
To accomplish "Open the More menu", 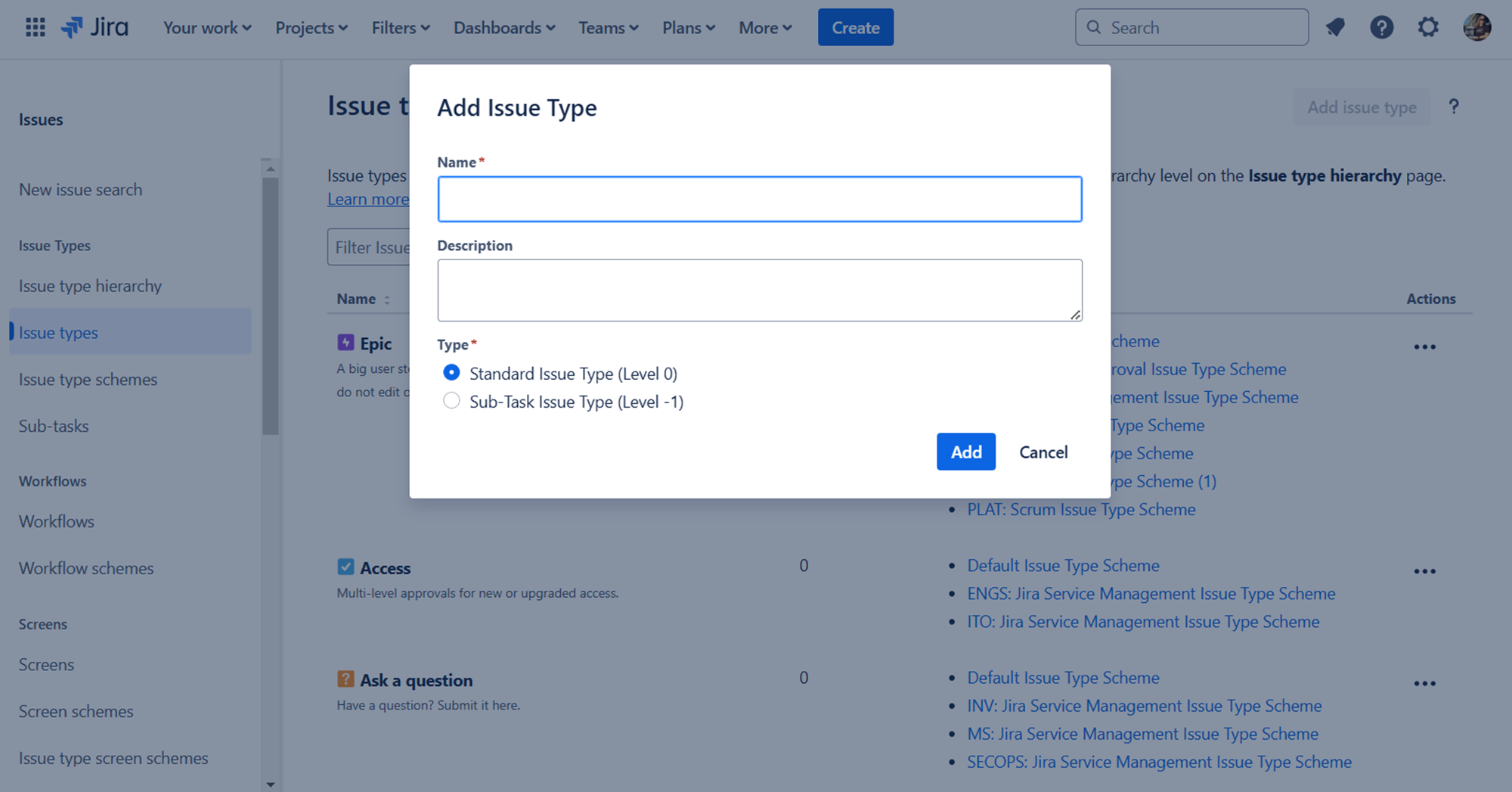I will click(x=765, y=27).
